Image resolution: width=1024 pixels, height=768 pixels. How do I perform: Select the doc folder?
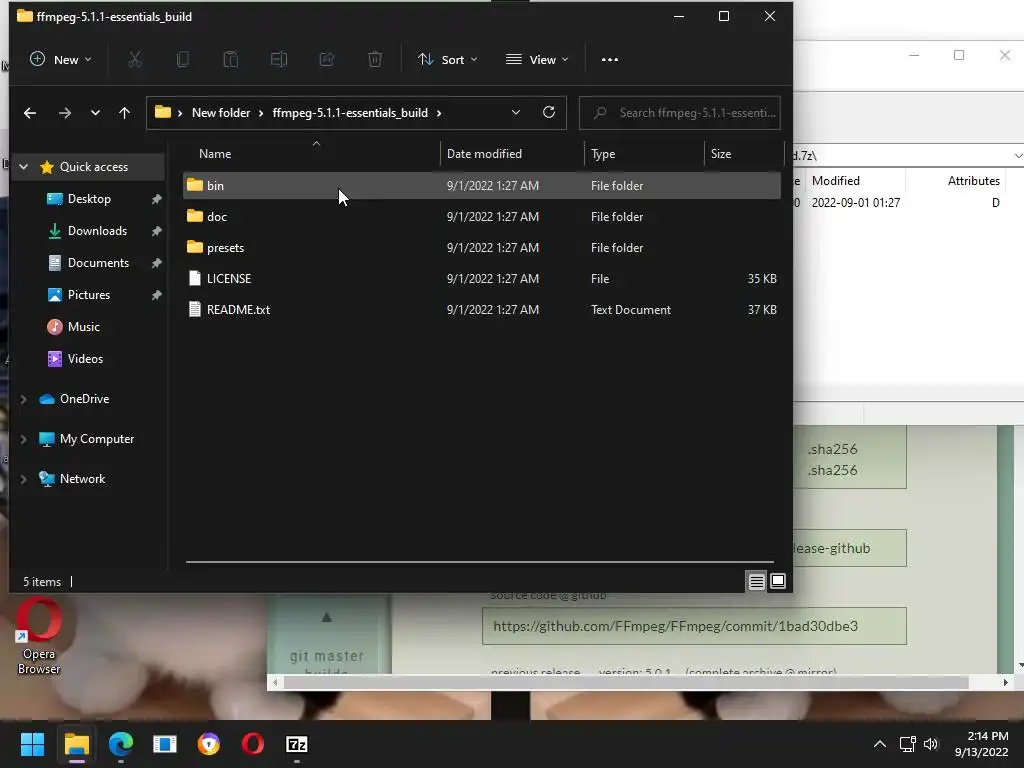[x=482, y=216]
